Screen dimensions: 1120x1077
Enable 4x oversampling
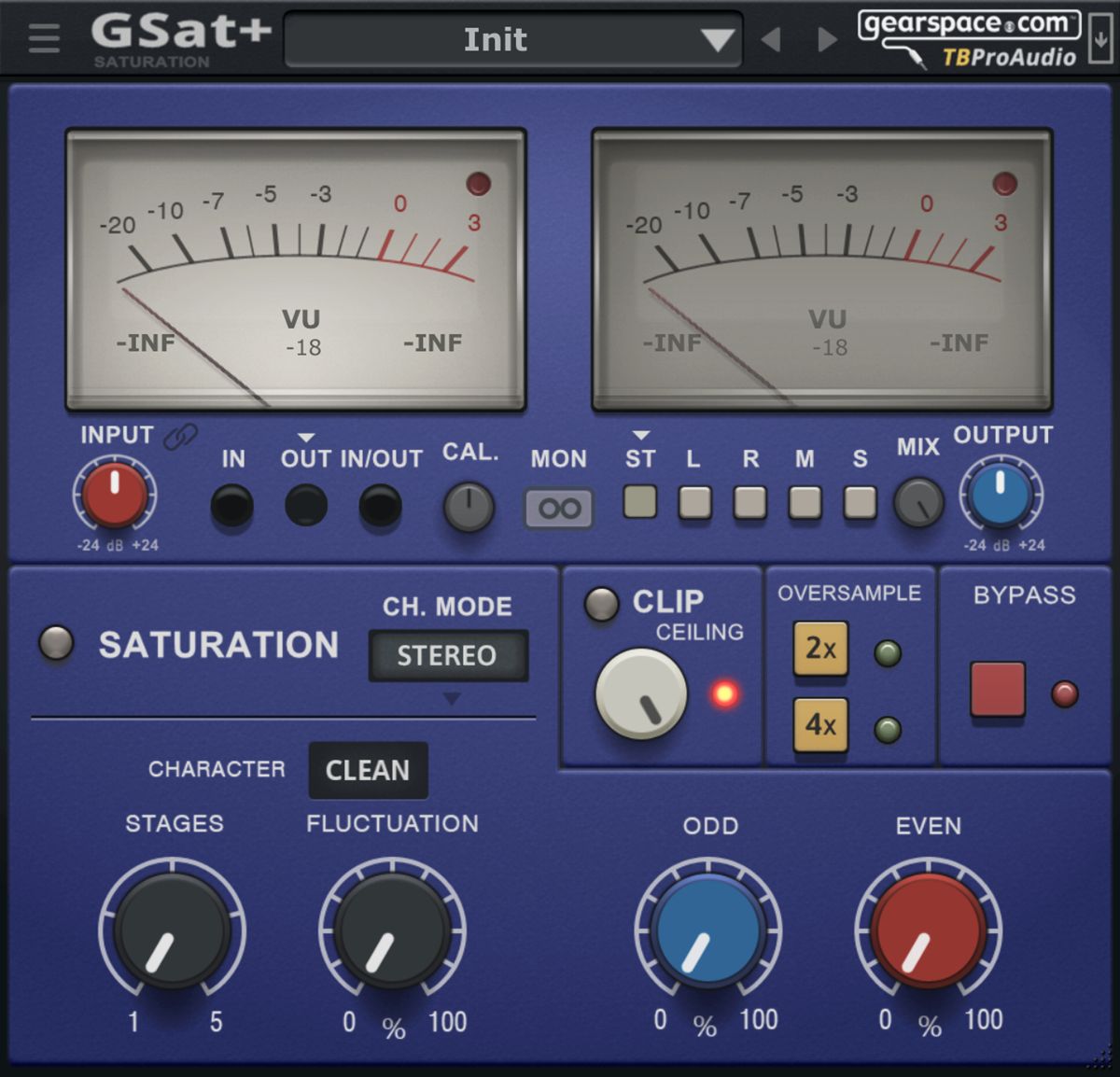point(820,724)
